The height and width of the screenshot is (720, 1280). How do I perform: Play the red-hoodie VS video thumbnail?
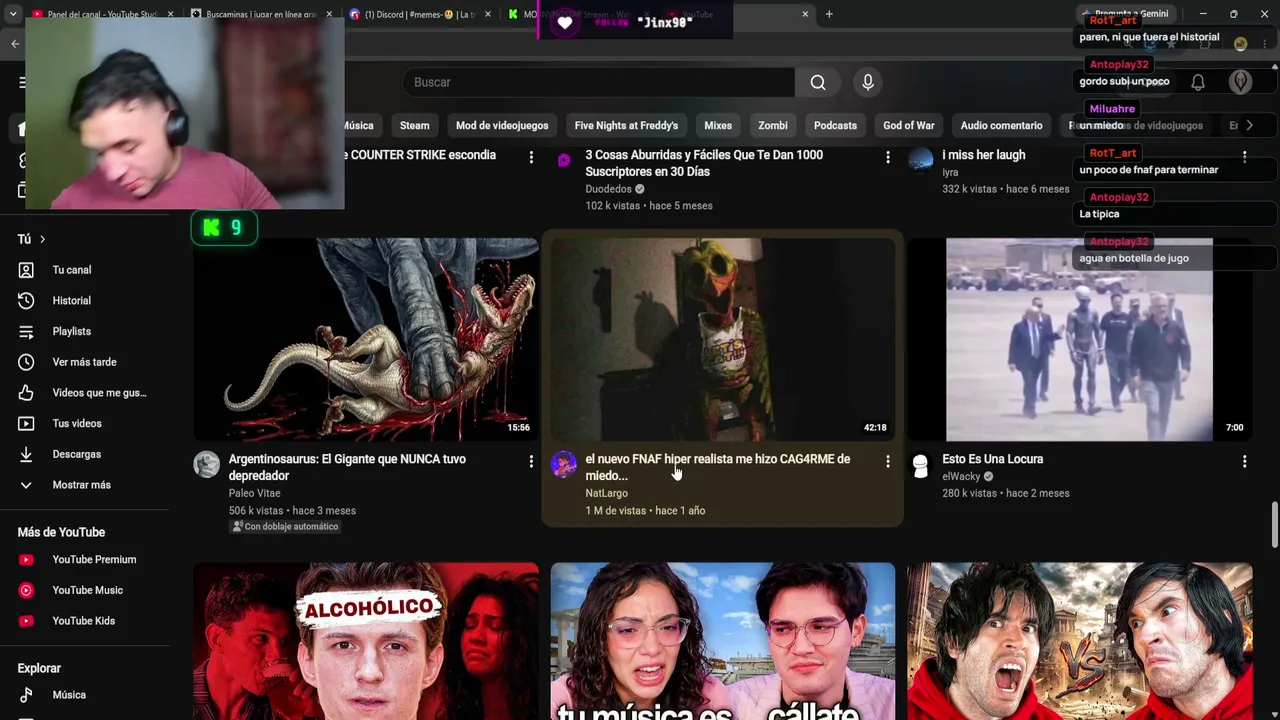1079,641
